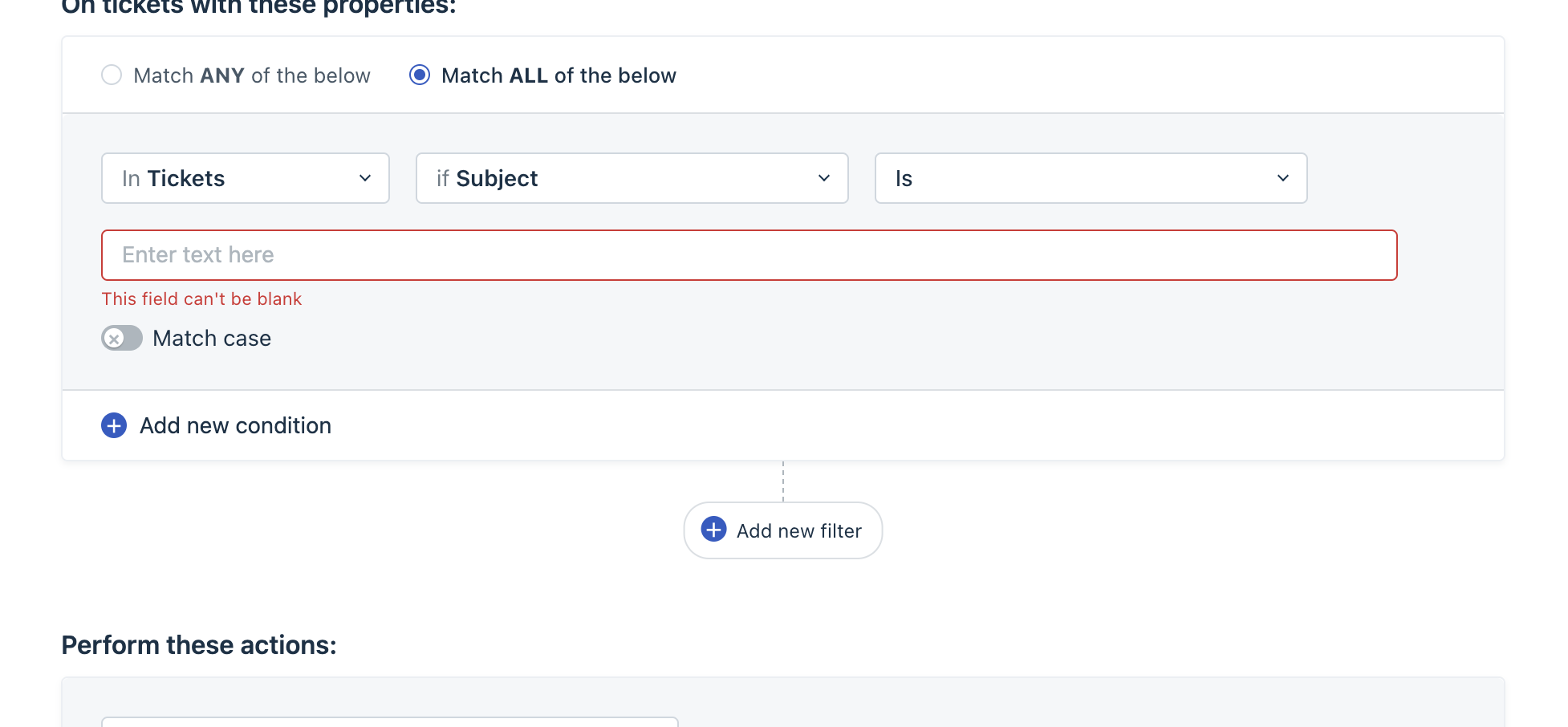This screenshot has height=727, width=1568.
Task: Select the Match ANY of the below radio button
Action: pyautogui.click(x=112, y=75)
